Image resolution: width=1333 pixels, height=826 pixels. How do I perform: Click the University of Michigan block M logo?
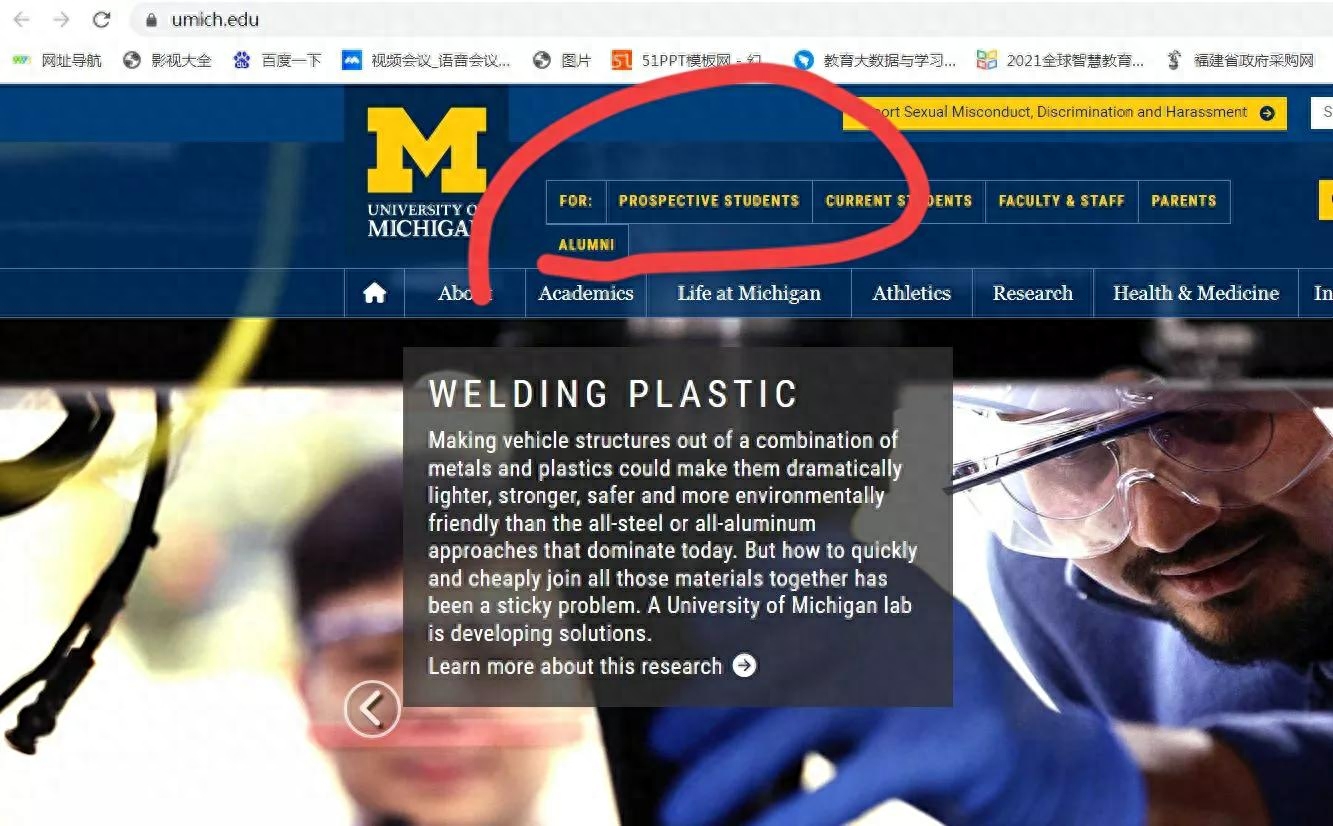426,150
